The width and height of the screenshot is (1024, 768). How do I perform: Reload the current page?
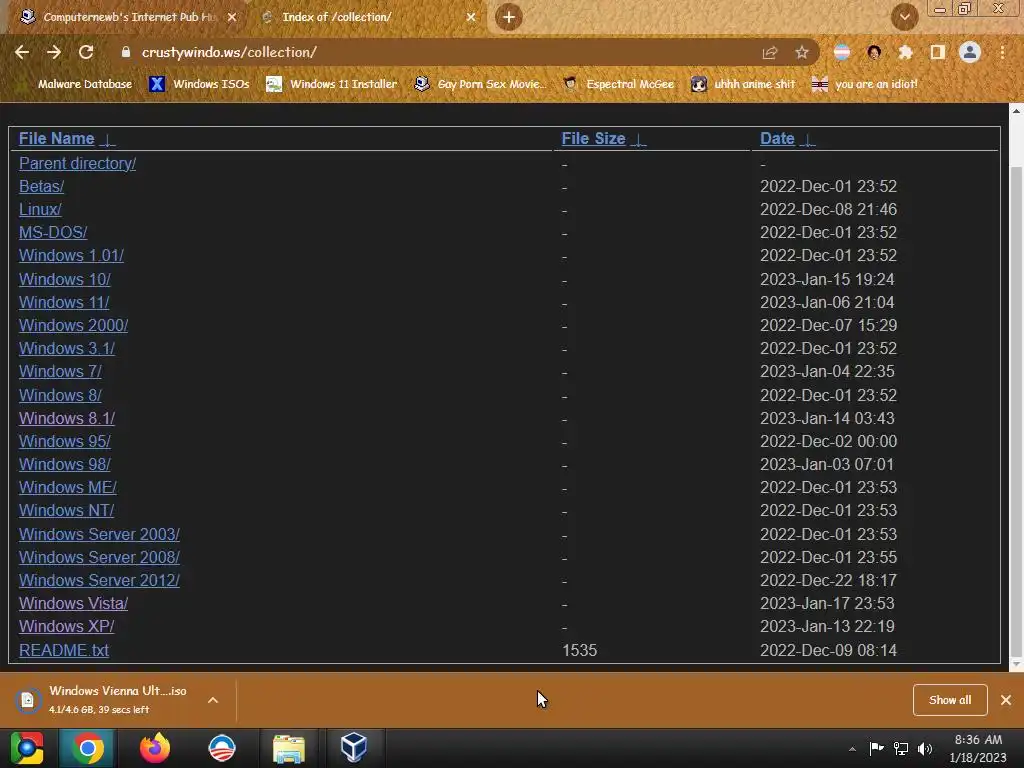86,52
